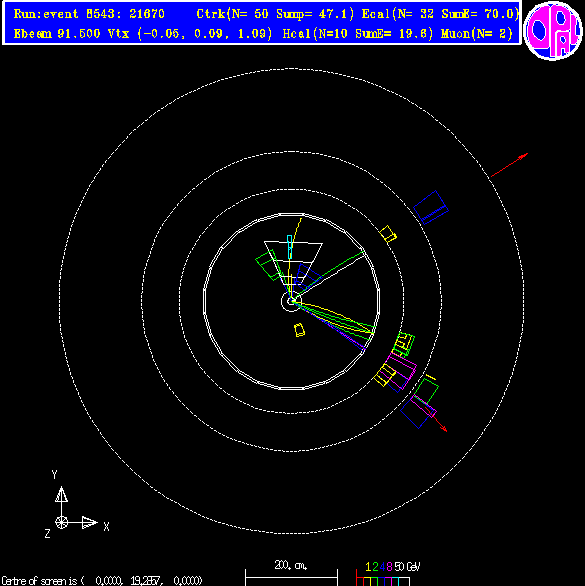The image size is (585, 586).
Task: Click the Centre of screen coordinates text
Action: click(102, 581)
